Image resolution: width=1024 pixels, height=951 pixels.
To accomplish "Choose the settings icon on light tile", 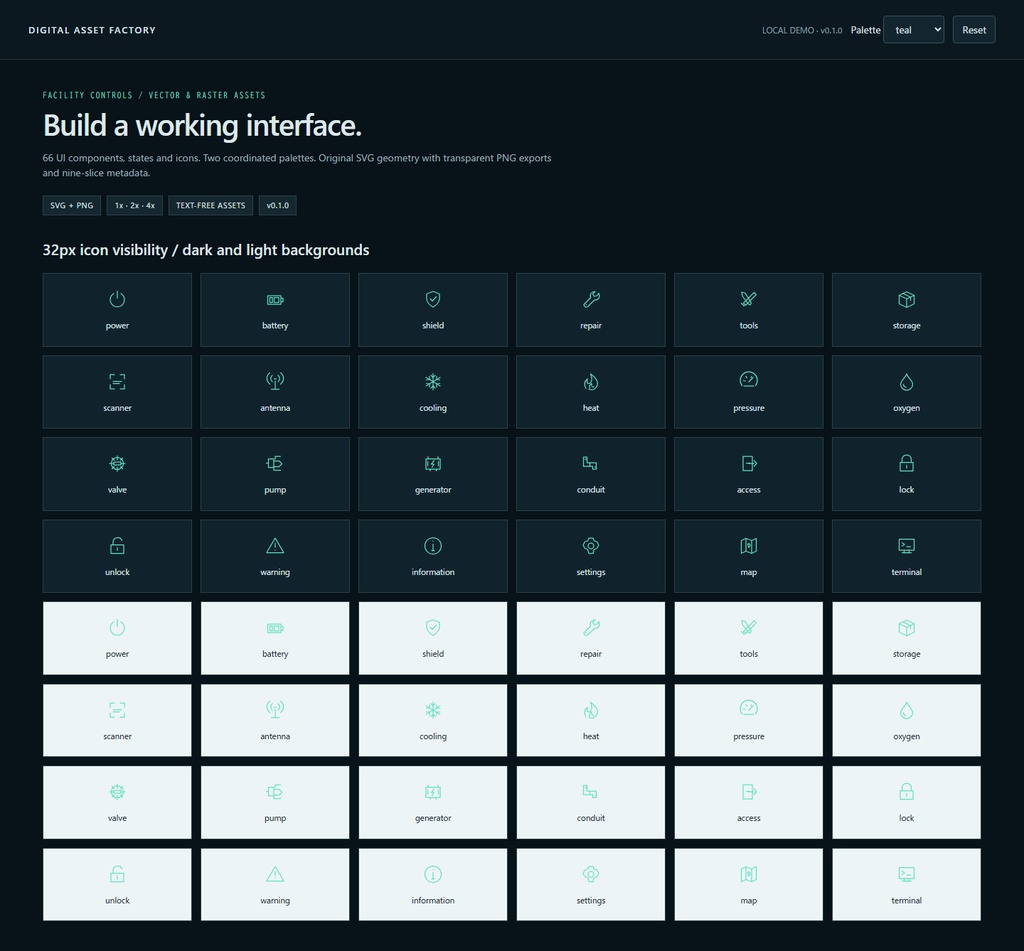I will click(x=591, y=874).
